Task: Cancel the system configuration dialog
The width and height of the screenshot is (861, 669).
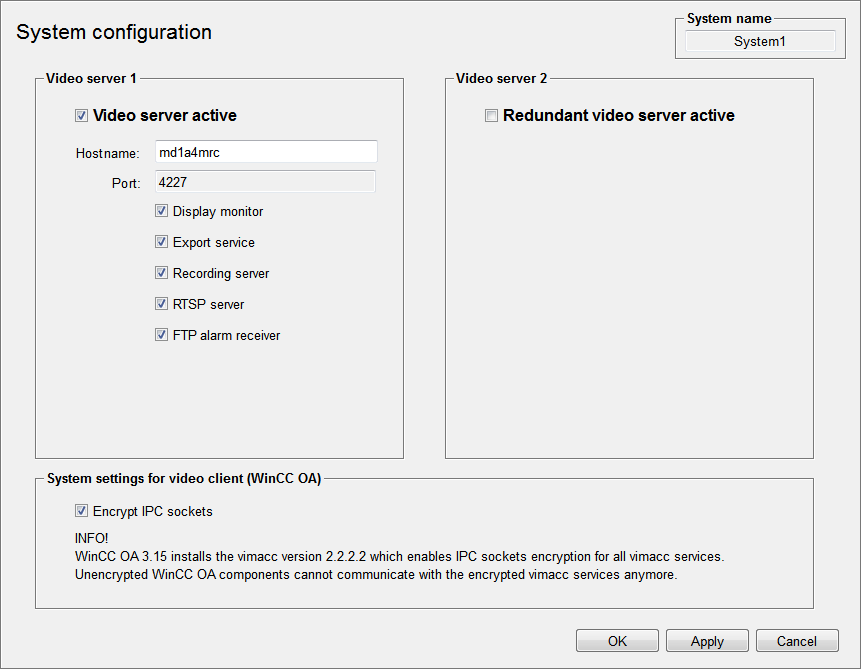Action: tap(797, 641)
